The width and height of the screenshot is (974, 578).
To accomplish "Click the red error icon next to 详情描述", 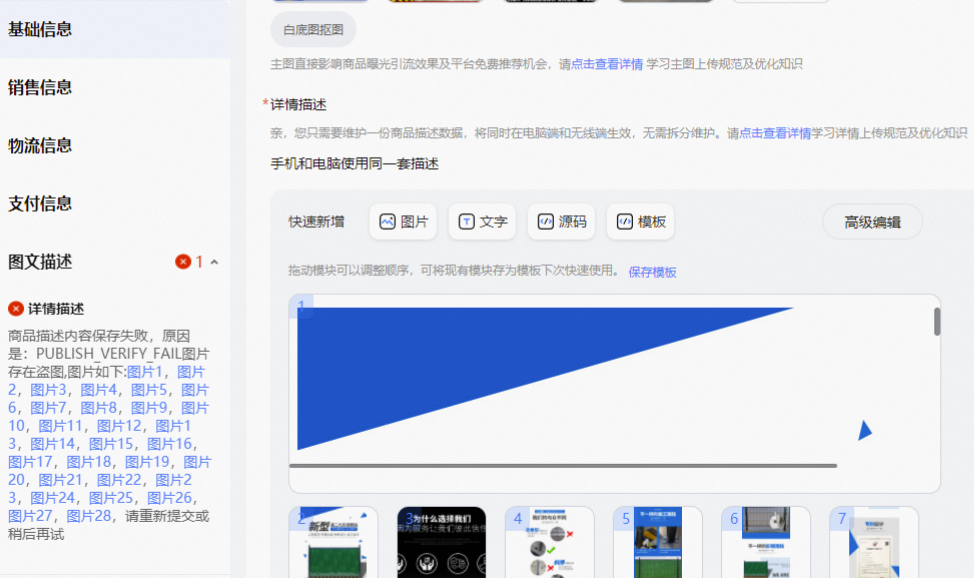I will 16,308.
